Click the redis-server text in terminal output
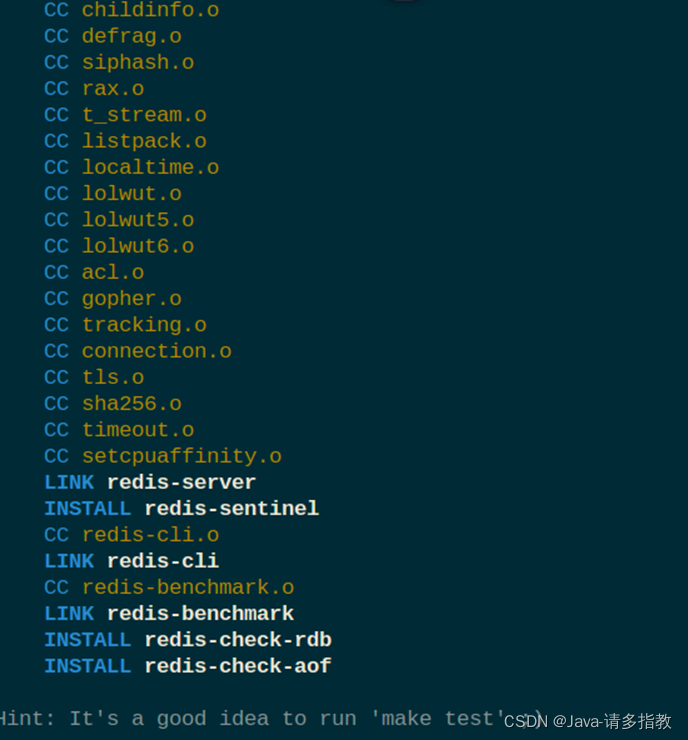Screen dimensions: 688x740 [x=181, y=482]
